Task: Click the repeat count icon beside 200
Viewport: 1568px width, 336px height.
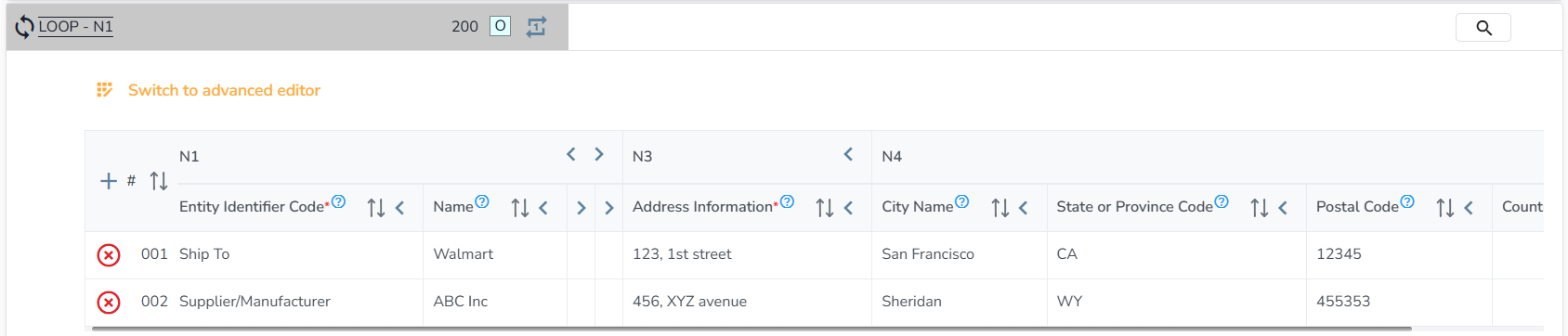Action: point(536,27)
